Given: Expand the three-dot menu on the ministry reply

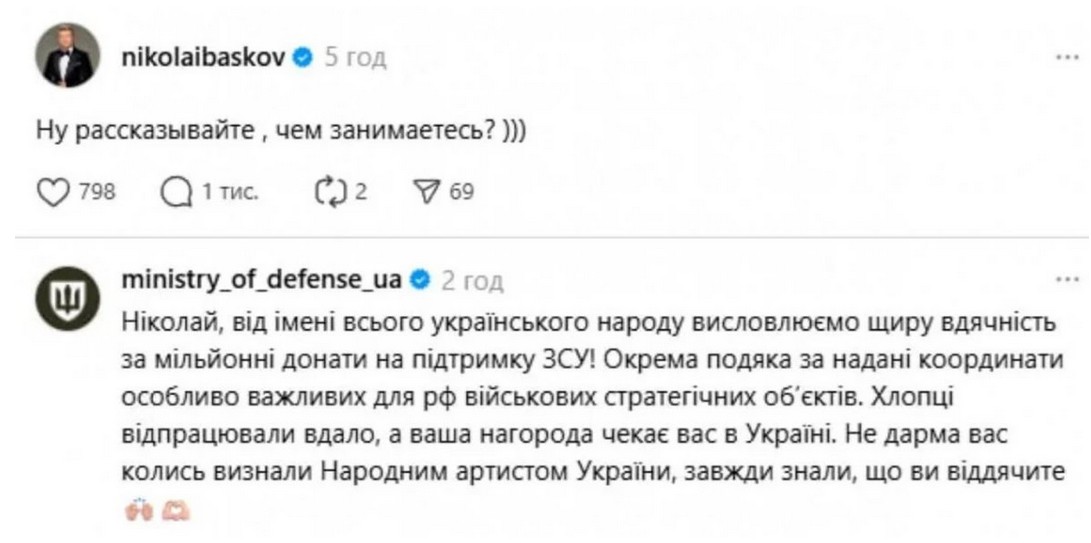Looking at the screenshot, I should 1067,280.
